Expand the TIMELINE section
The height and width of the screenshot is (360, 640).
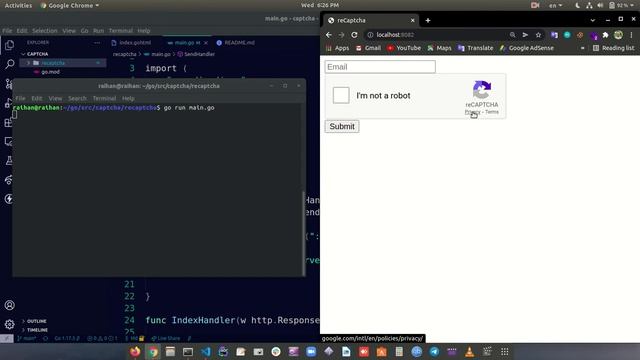click(37, 330)
